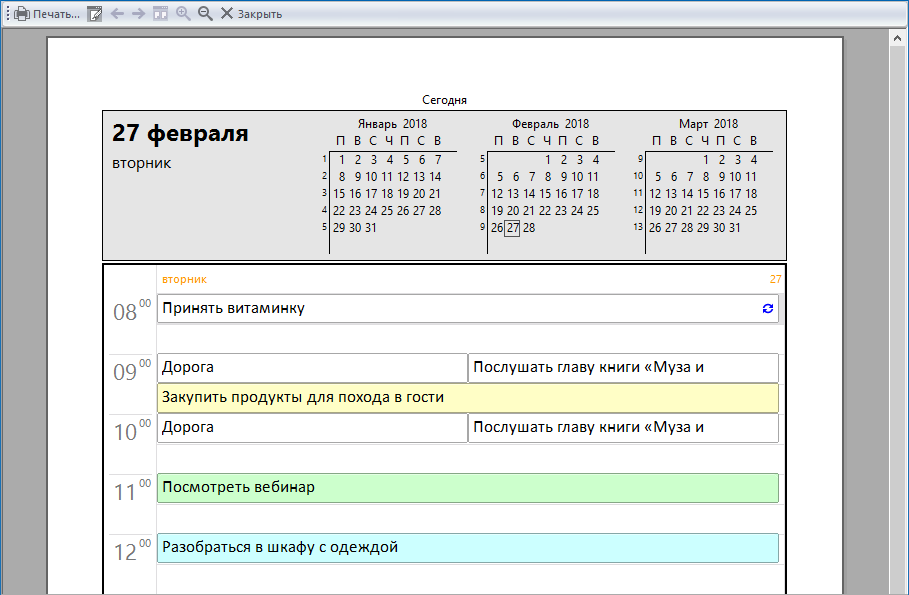Click the 12:00 time label
The height and width of the screenshot is (595, 909).
pos(132,551)
